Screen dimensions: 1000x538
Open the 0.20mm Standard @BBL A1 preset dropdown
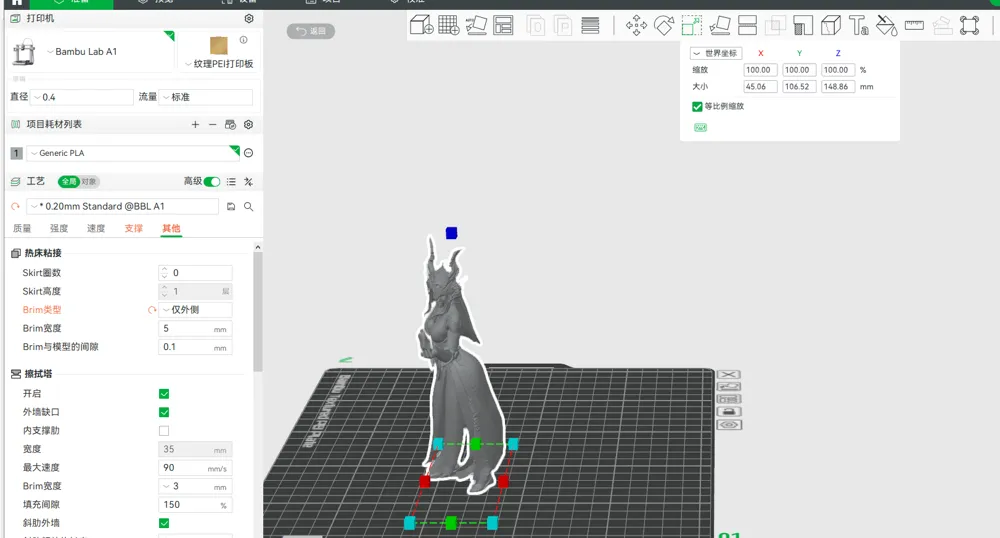point(123,207)
